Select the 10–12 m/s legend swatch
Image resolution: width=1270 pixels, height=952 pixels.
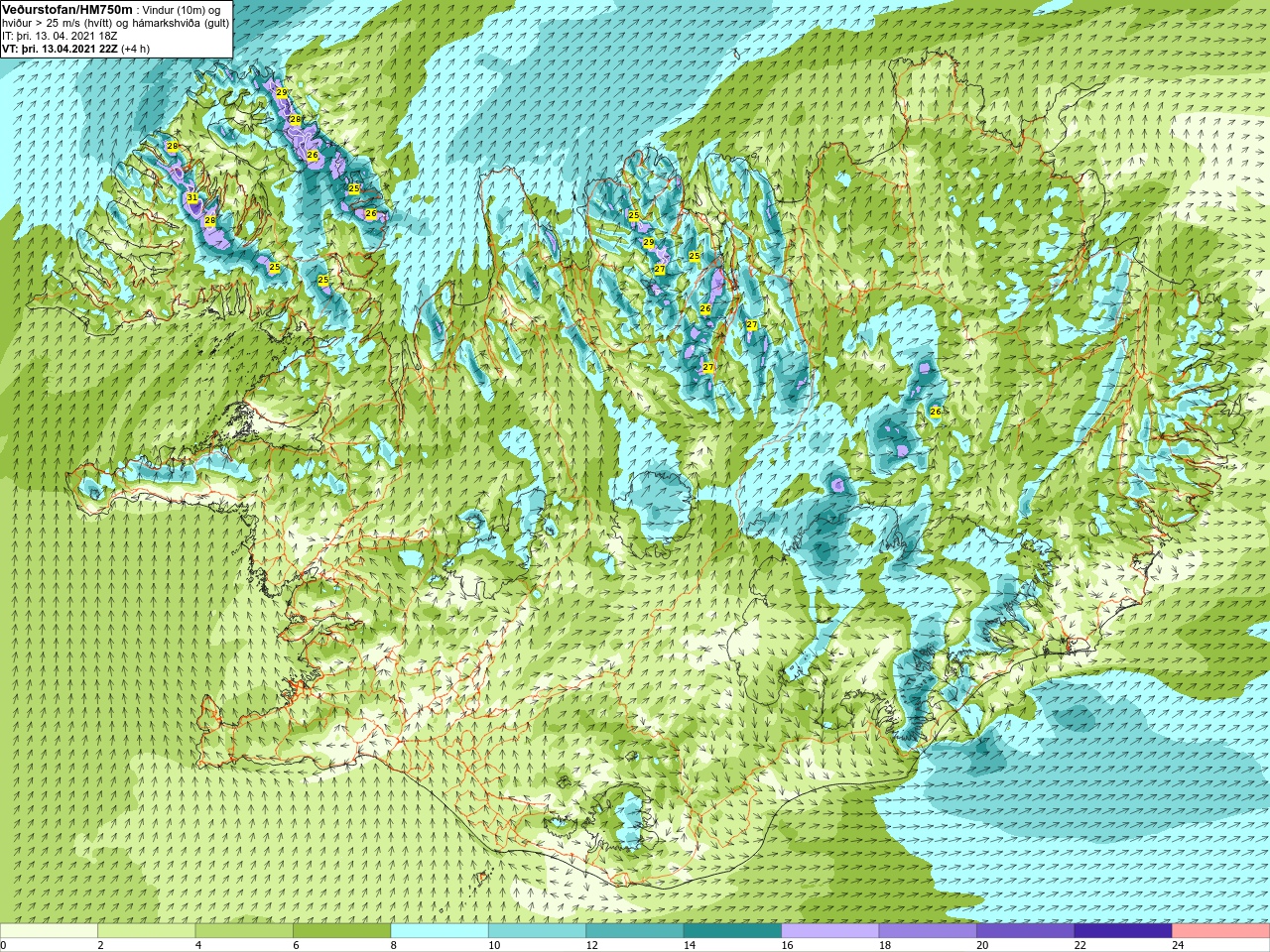537,931
